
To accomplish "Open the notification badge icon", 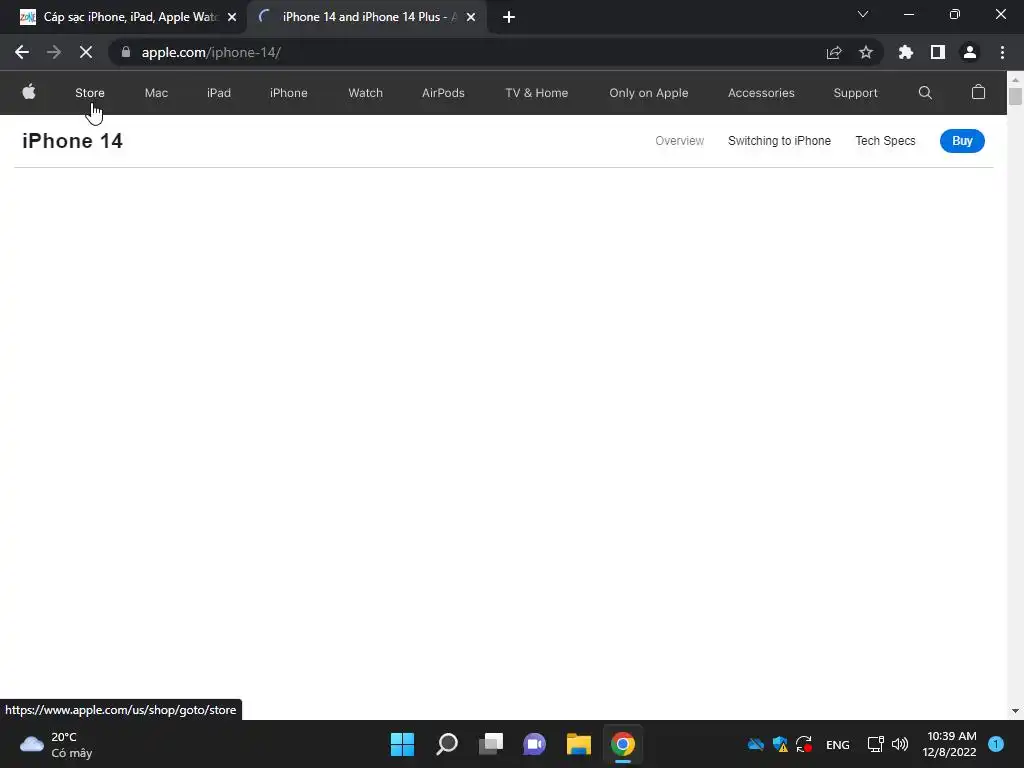I will pyautogui.click(x=995, y=744).
